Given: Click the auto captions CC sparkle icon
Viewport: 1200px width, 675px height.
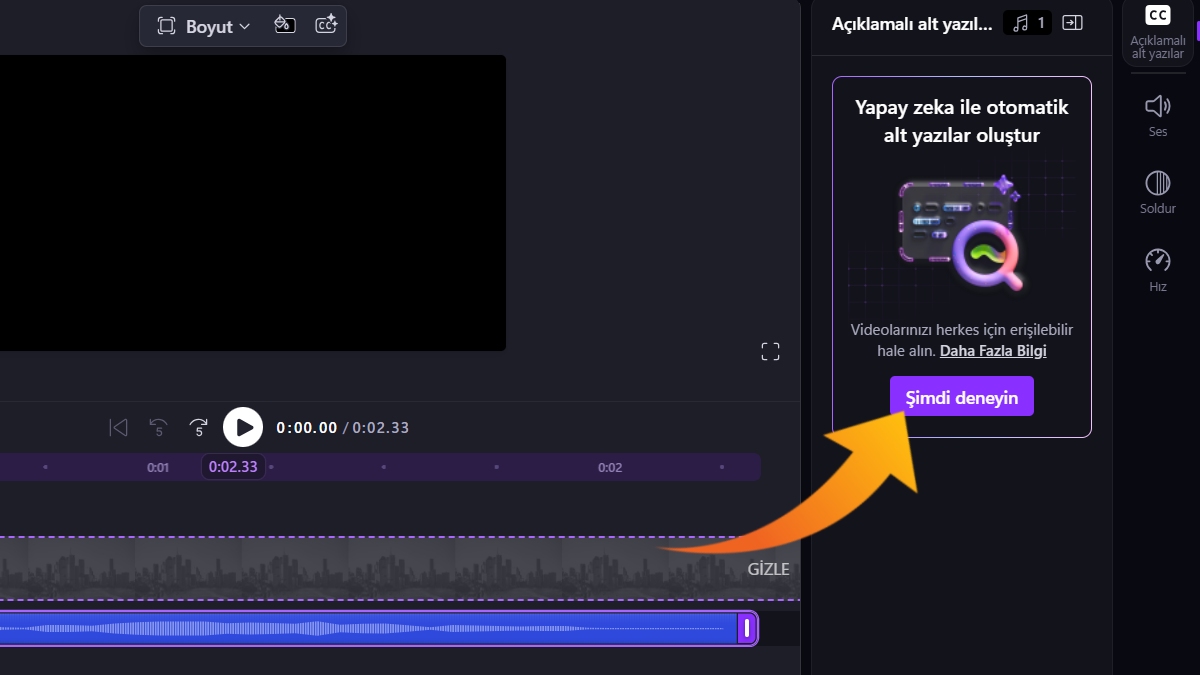Looking at the screenshot, I should pyautogui.click(x=326, y=25).
